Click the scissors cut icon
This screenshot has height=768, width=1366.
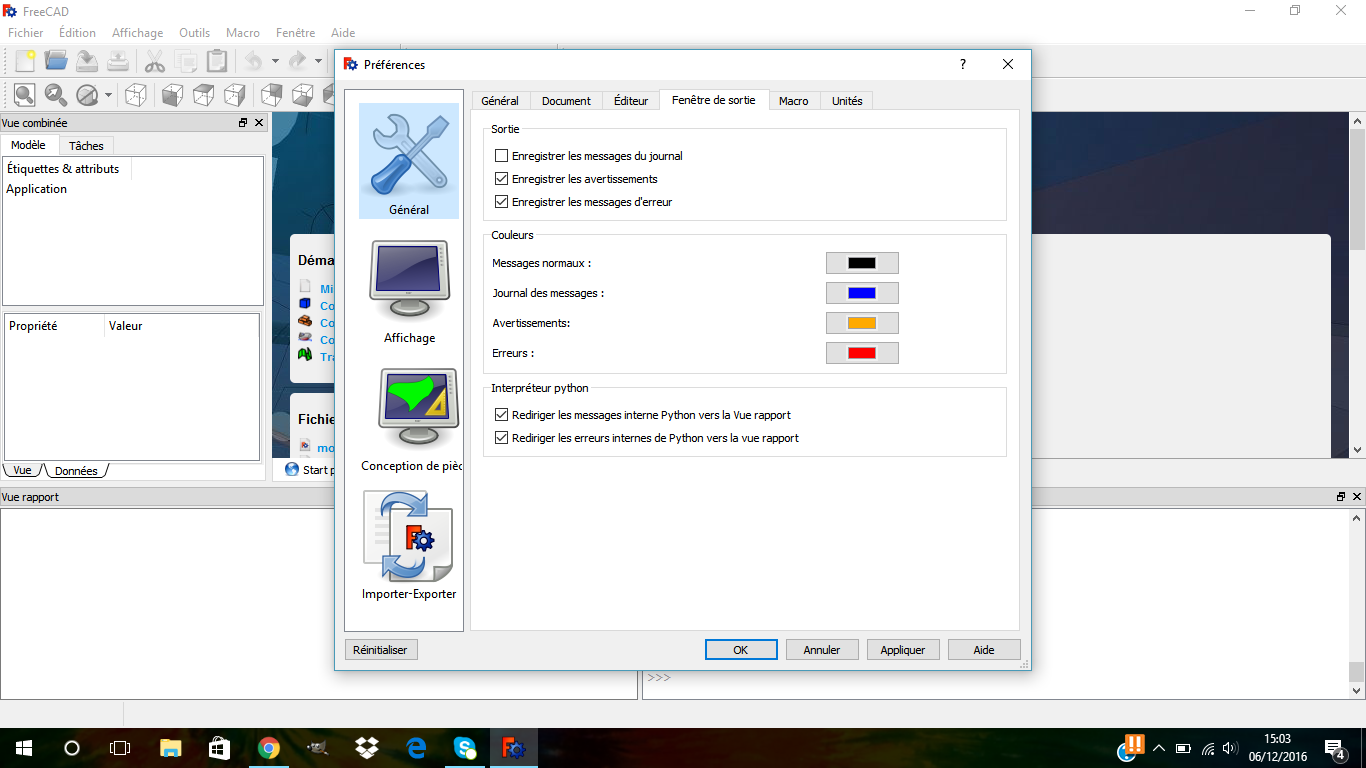(x=155, y=62)
